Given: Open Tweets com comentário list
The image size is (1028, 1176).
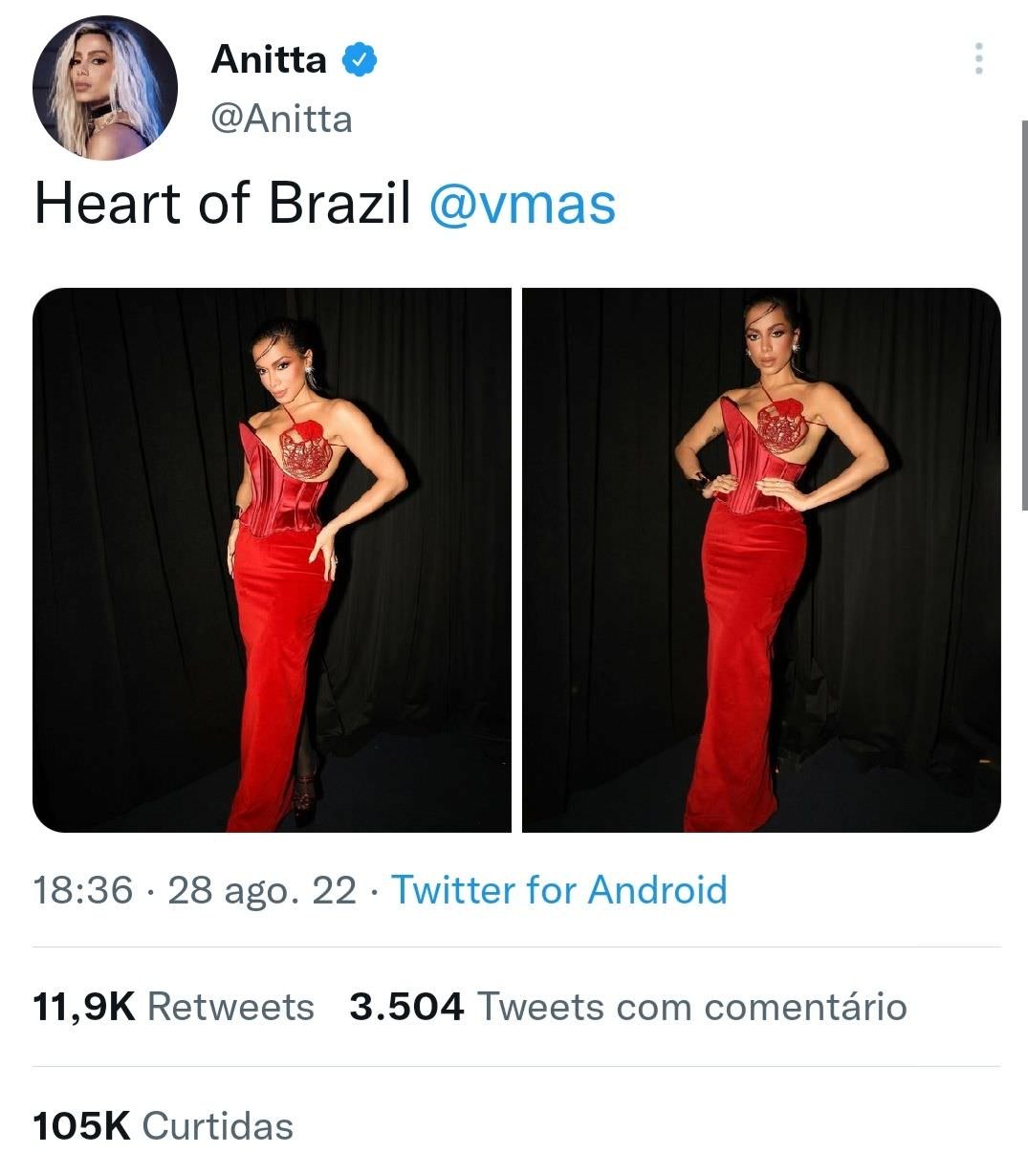Looking at the screenshot, I should tap(691, 1007).
